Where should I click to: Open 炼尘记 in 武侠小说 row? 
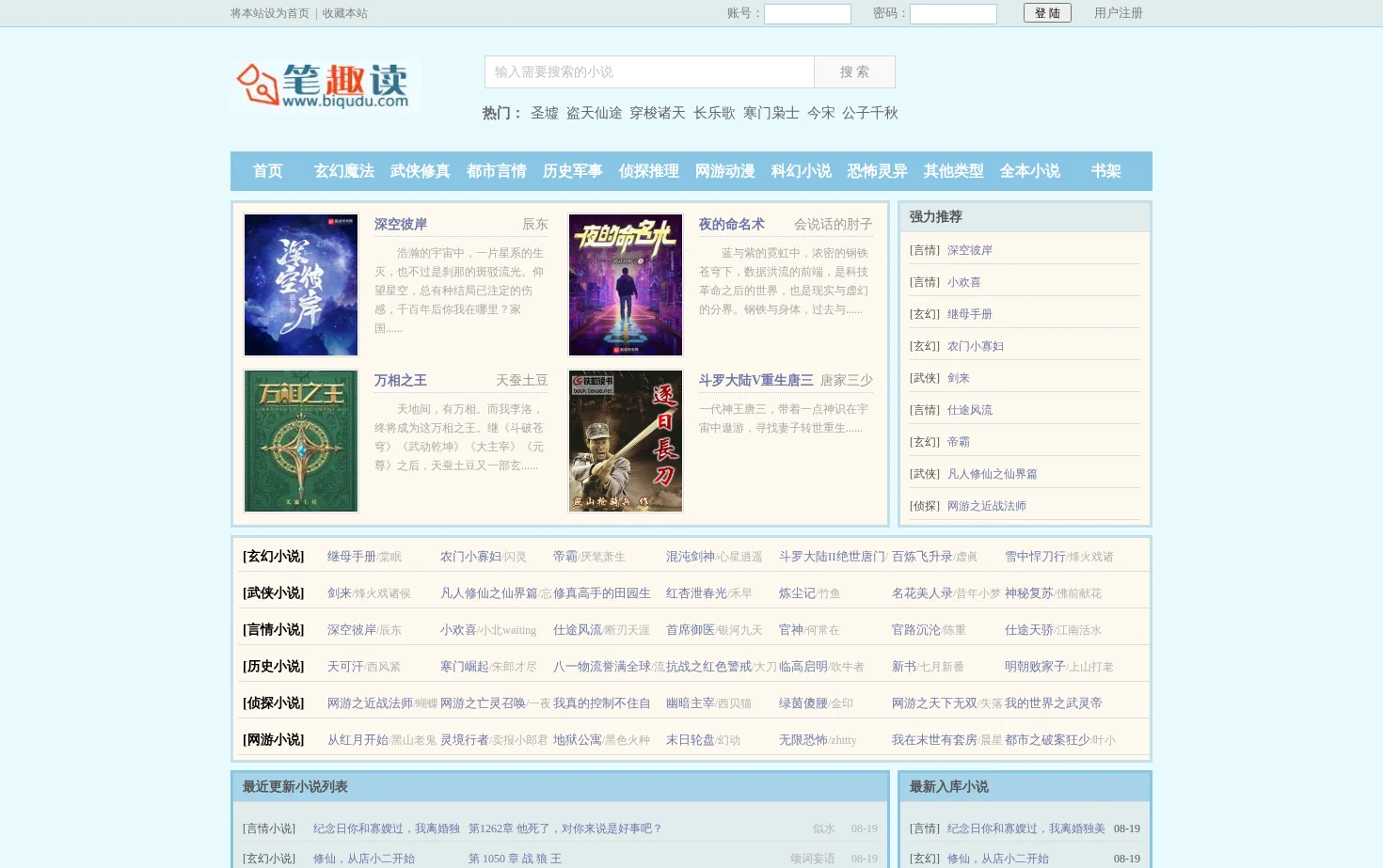pos(797,593)
